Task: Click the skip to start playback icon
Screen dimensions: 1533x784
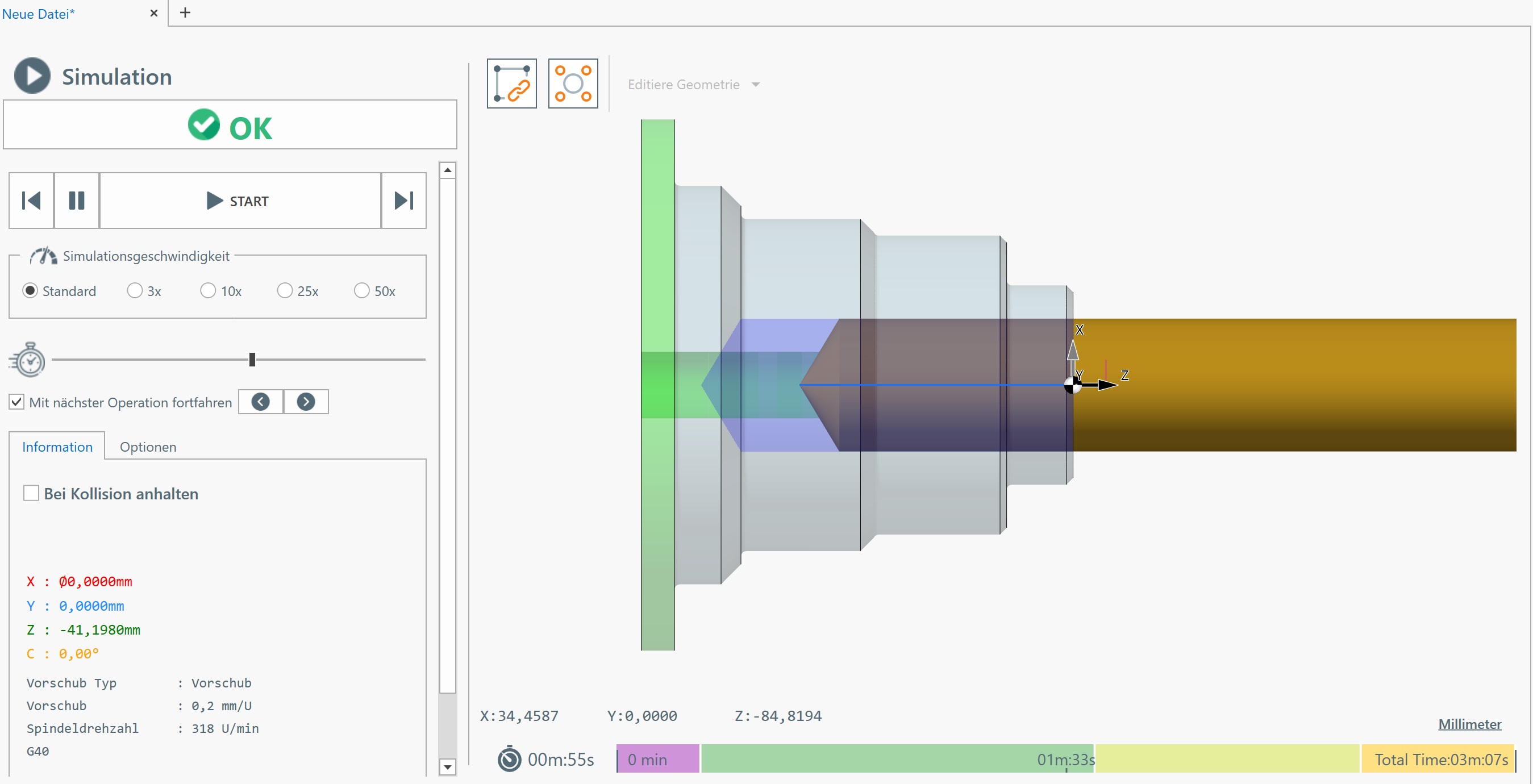Action: tap(31, 201)
